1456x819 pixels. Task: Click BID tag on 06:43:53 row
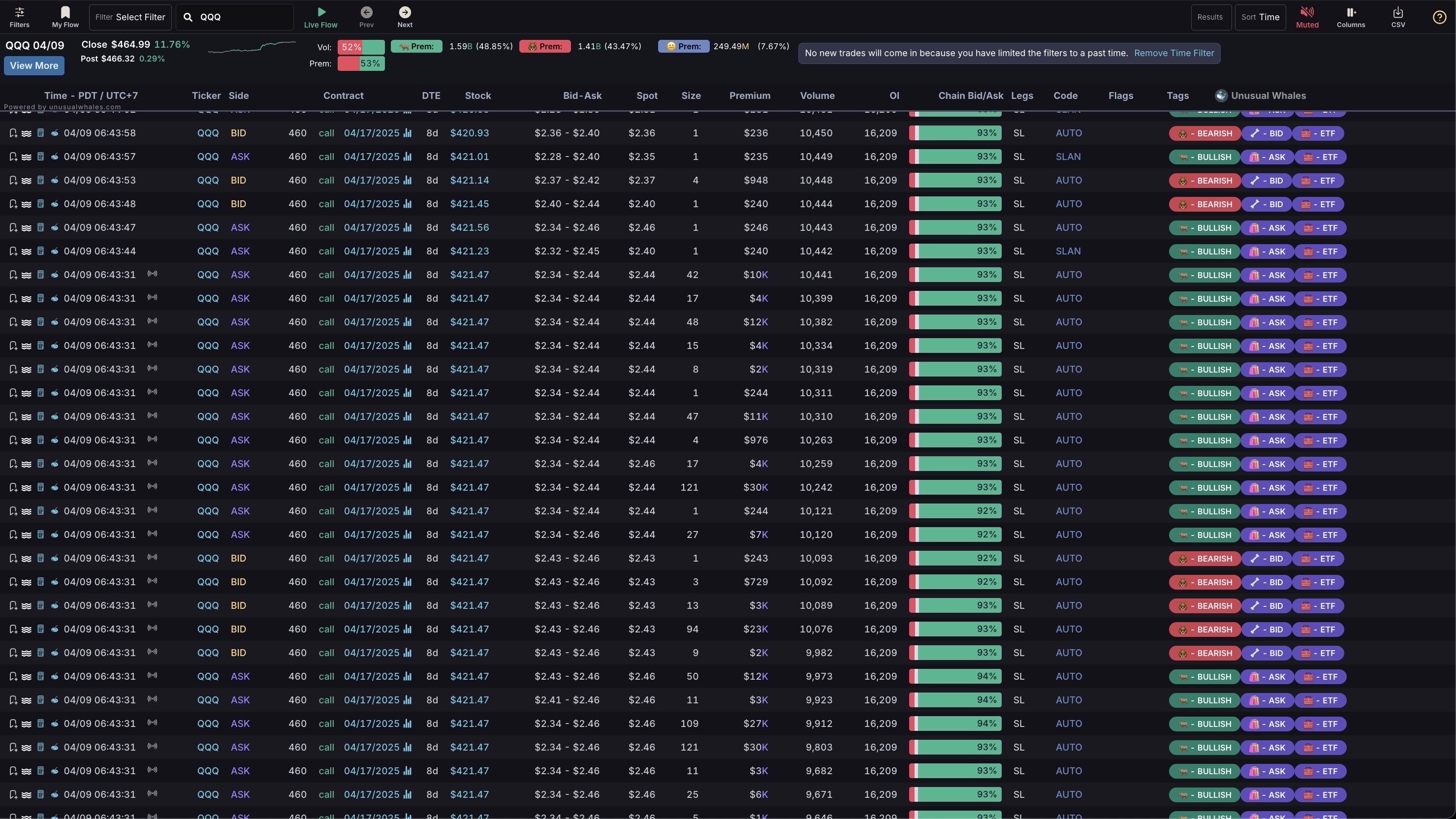pos(1266,181)
